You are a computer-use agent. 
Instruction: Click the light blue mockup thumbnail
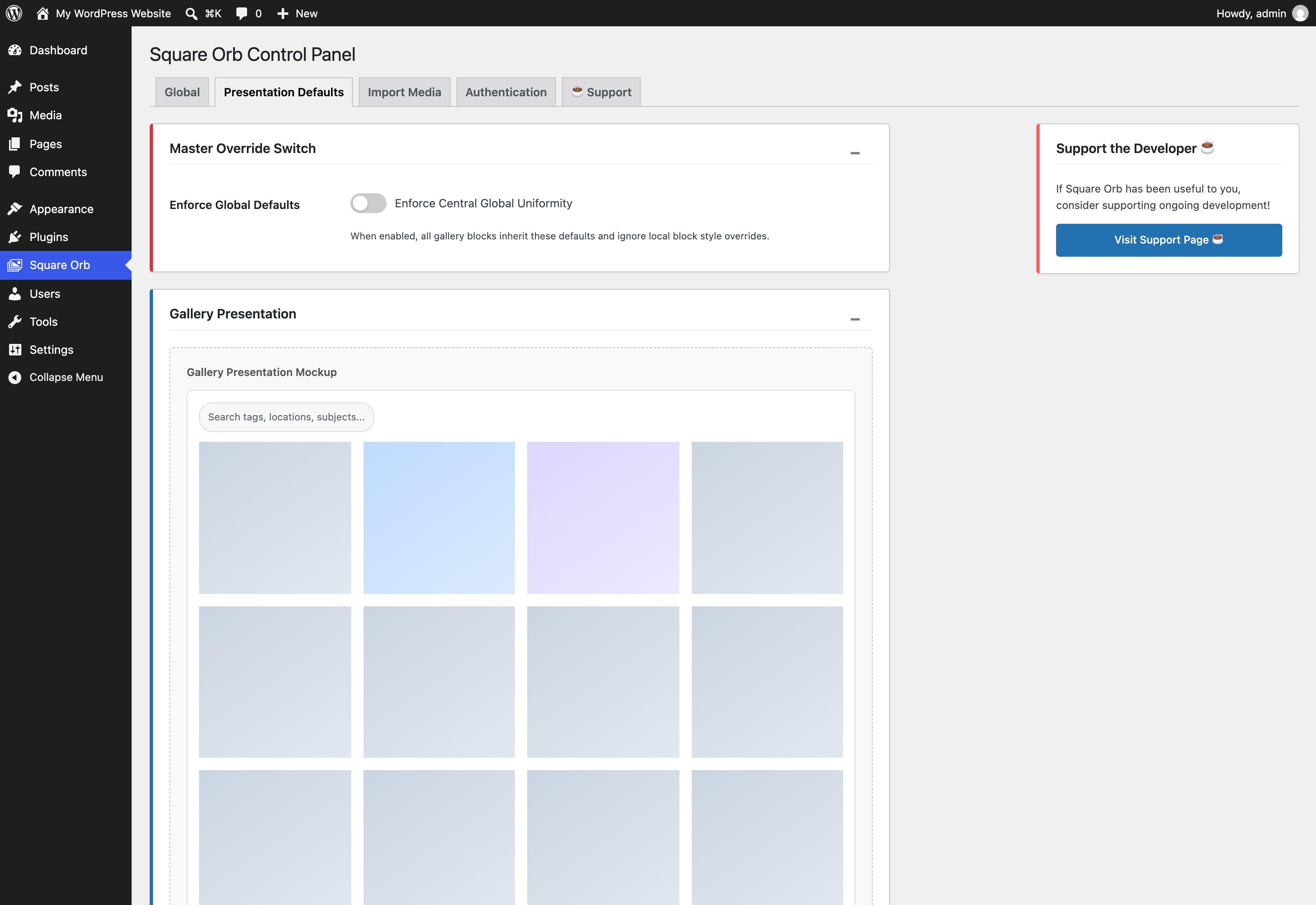[x=439, y=518]
